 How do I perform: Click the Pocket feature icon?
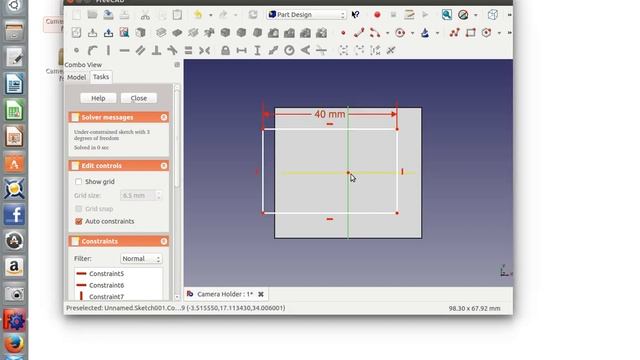point(177,33)
